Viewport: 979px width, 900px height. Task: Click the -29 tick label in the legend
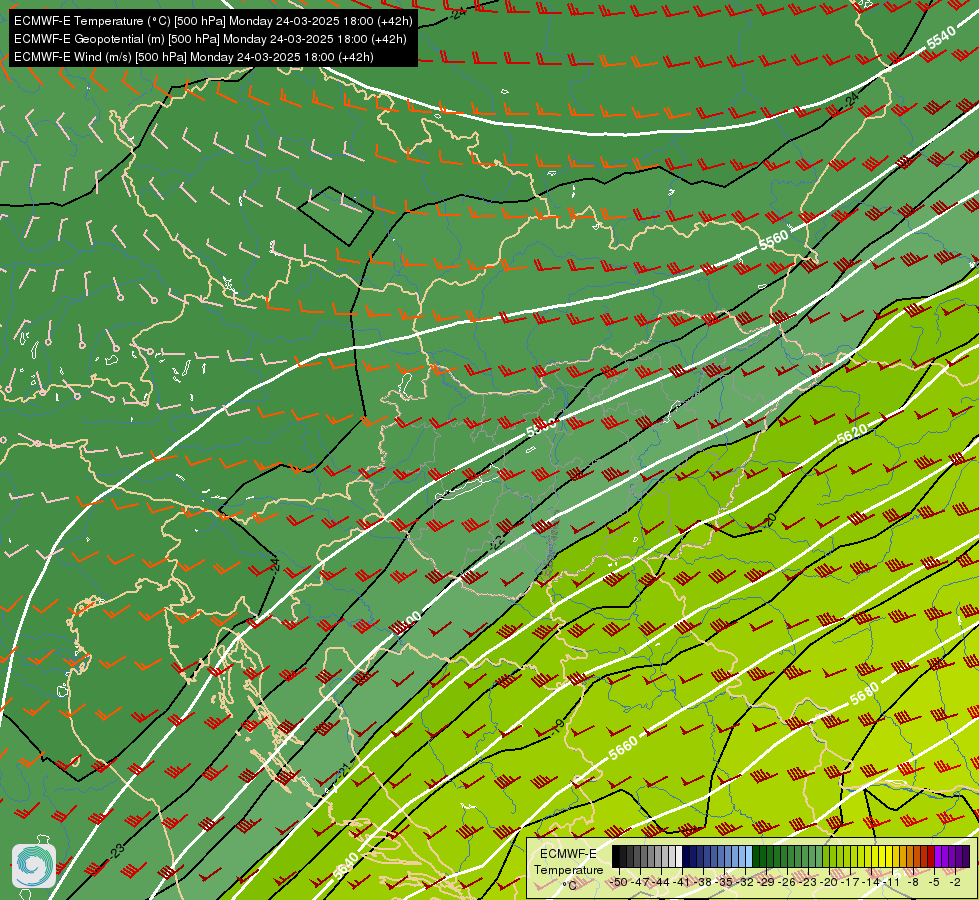[767, 882]
